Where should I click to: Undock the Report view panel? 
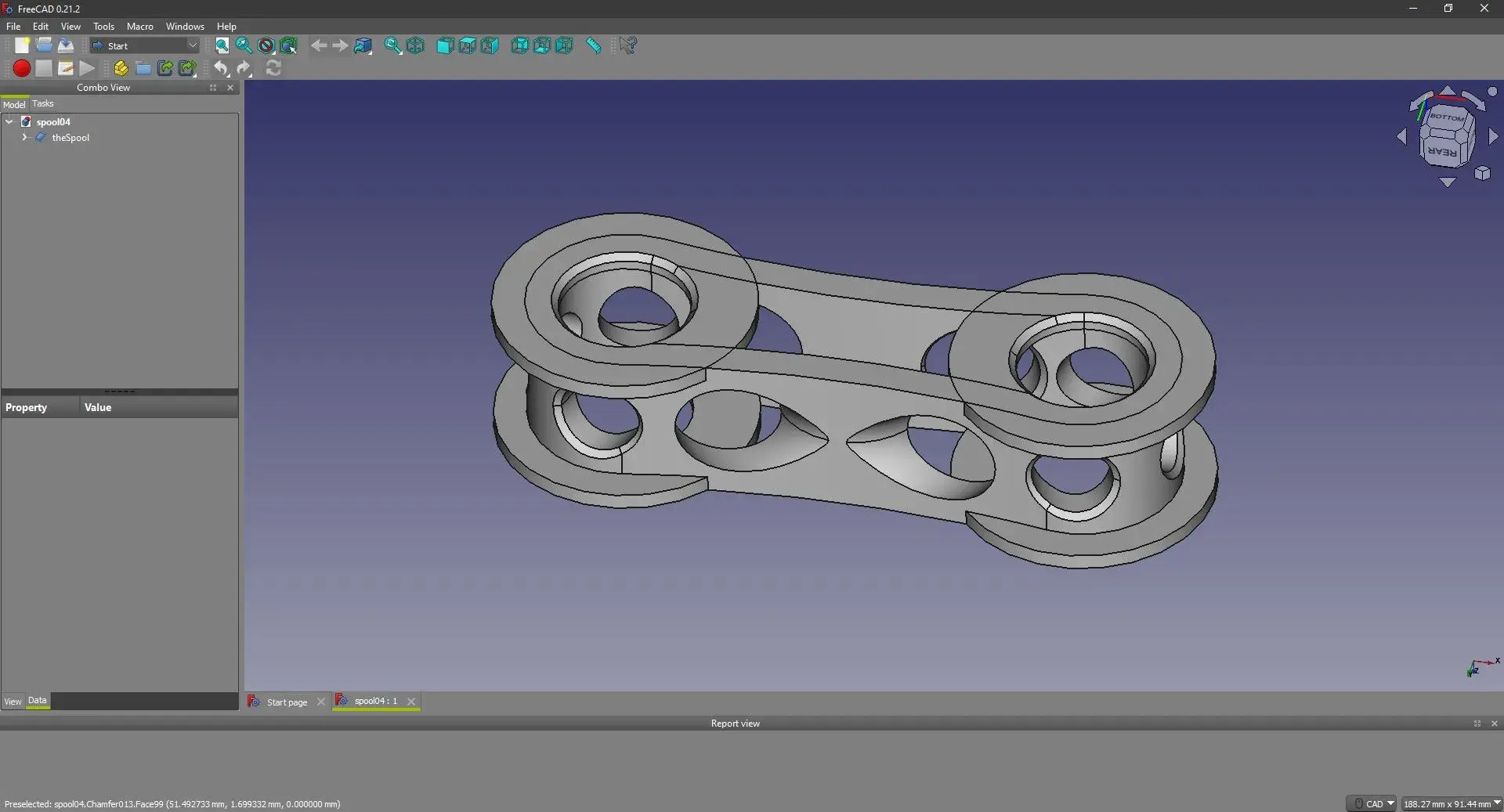click(x=1477, y=724)
